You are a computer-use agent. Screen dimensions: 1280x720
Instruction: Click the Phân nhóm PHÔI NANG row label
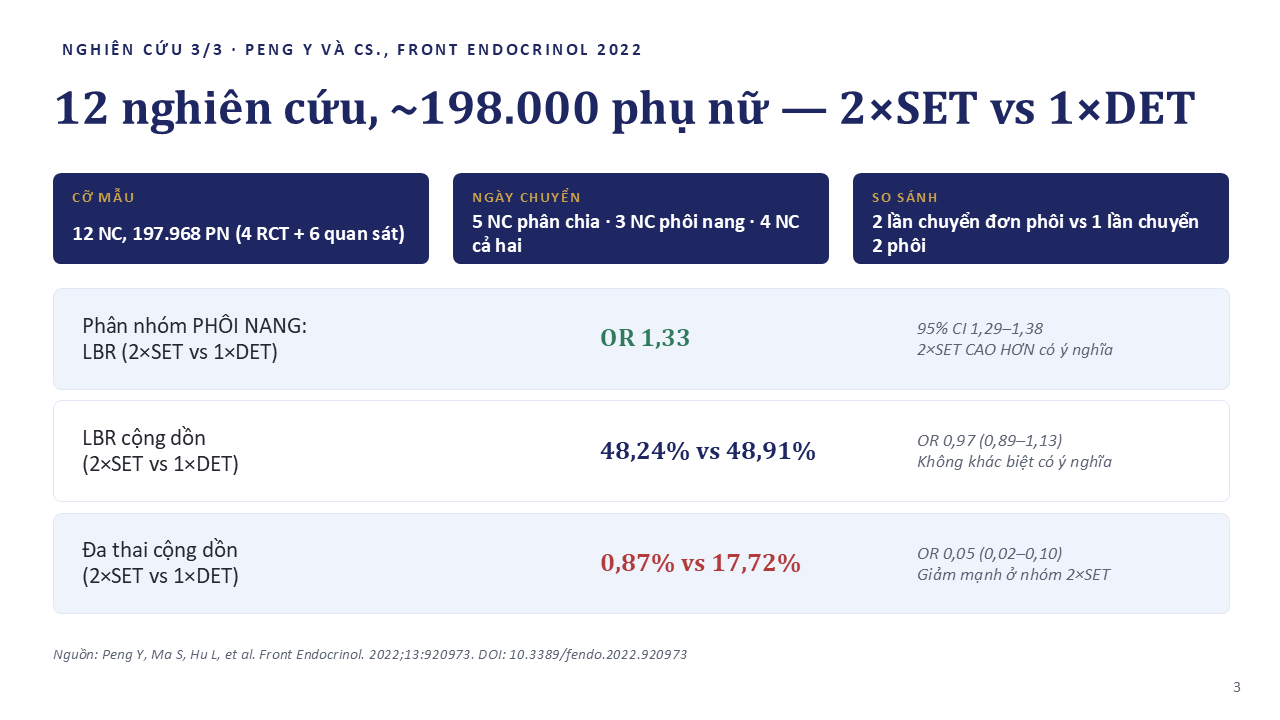195,339
